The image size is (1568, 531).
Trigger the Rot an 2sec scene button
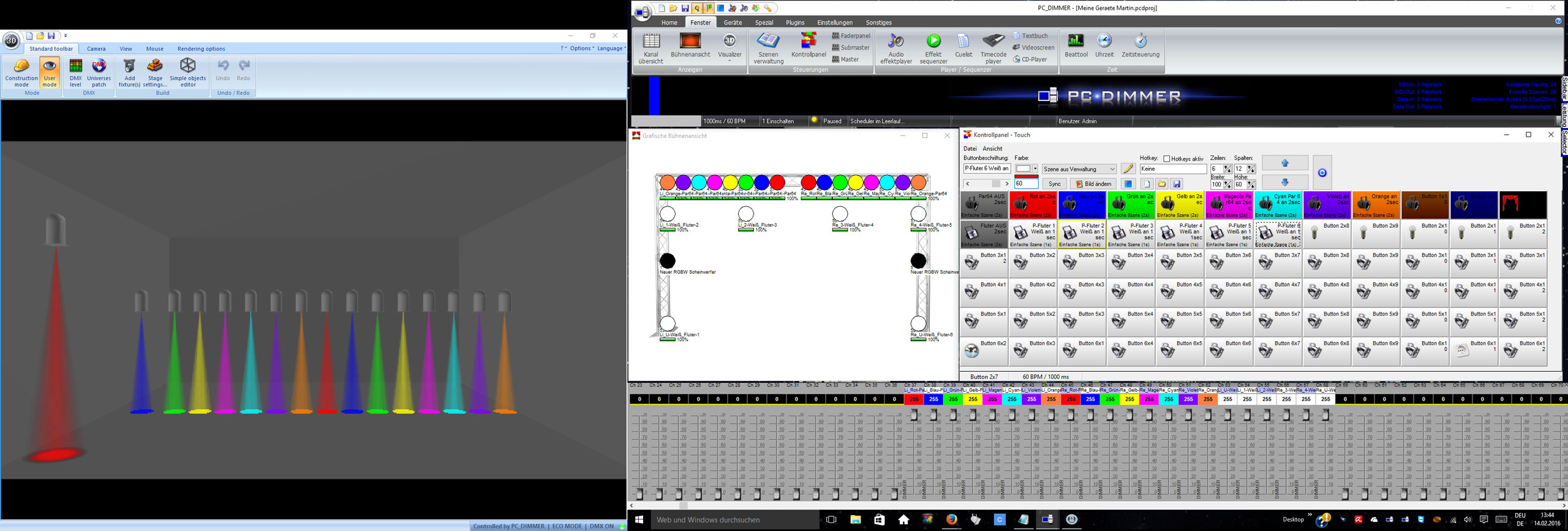point(1033,205)
